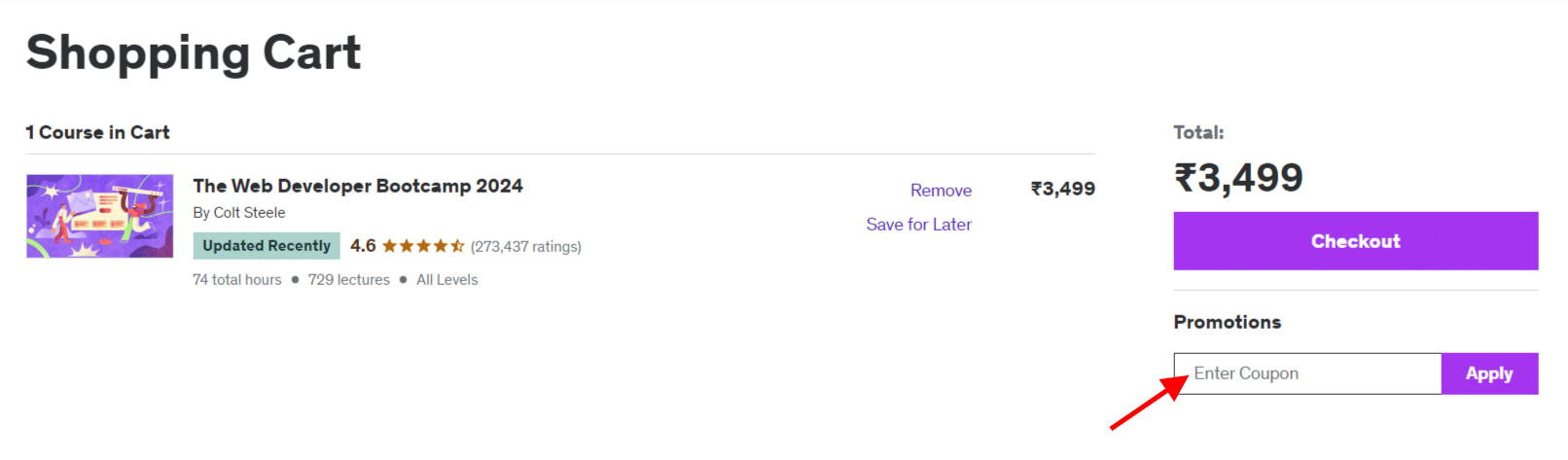Click the 4.6 rating number
The height and width of the screenshot is (460, 1568).
tap(363, 246)
